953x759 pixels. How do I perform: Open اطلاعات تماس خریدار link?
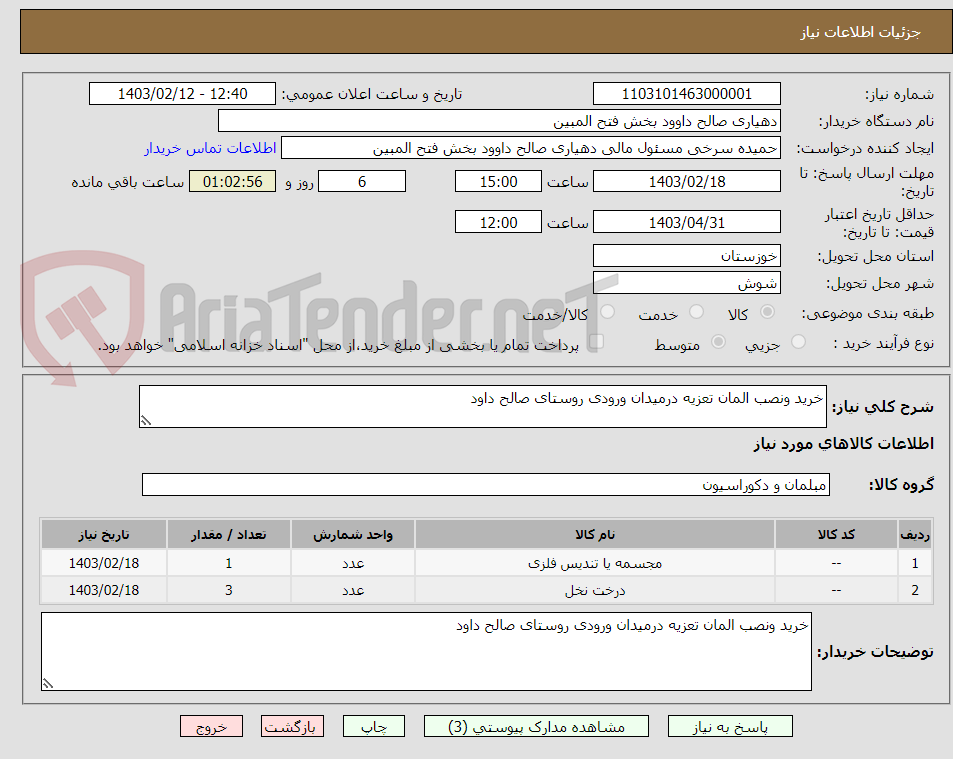[210, 148]
